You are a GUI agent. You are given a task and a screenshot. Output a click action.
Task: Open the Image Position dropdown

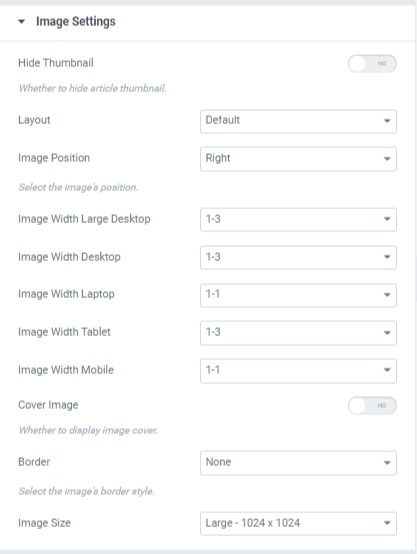coord(298,159)
